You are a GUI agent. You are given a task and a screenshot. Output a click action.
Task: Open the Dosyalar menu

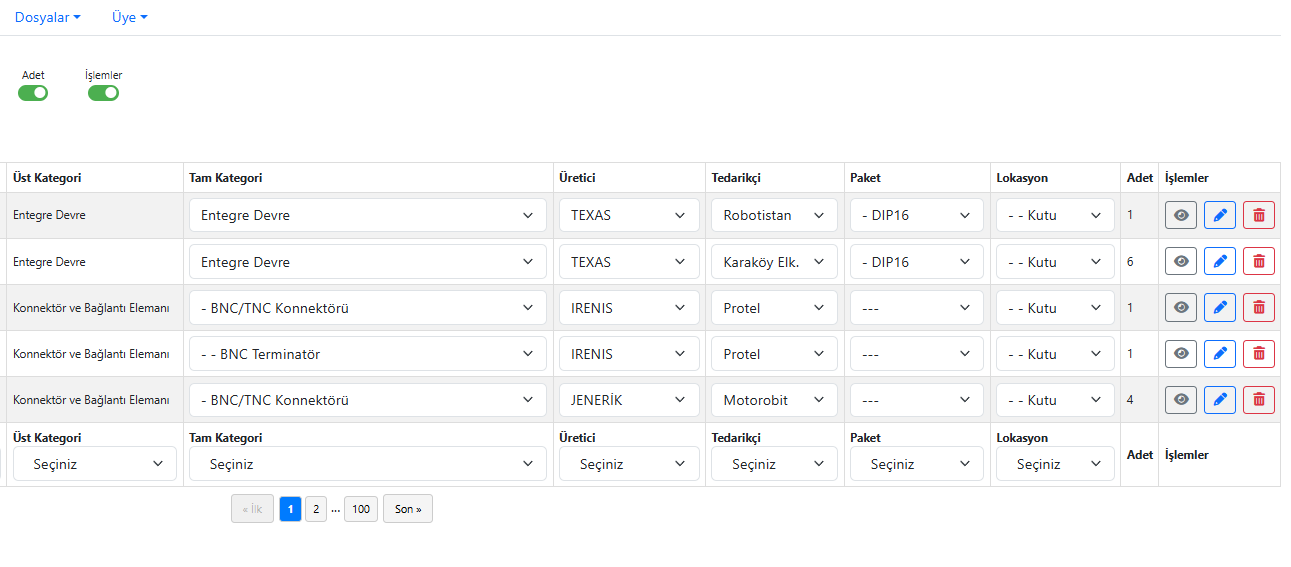47,17
